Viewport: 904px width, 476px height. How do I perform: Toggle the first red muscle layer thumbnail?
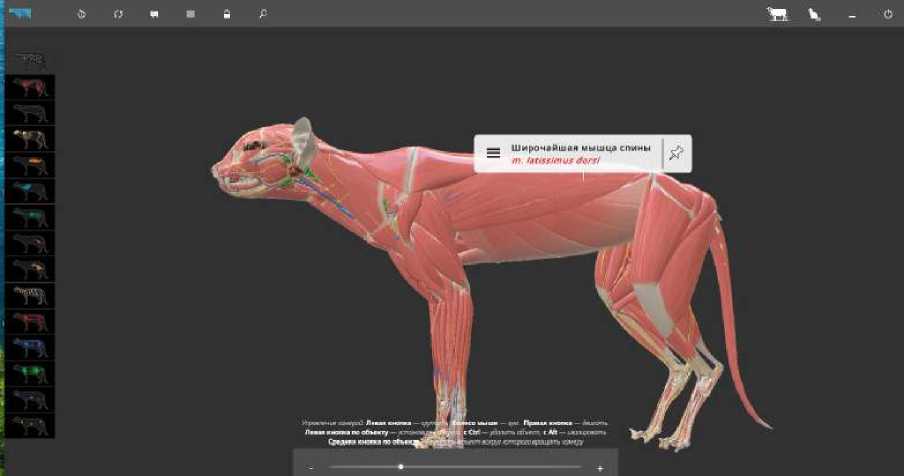tap(30, 87)
